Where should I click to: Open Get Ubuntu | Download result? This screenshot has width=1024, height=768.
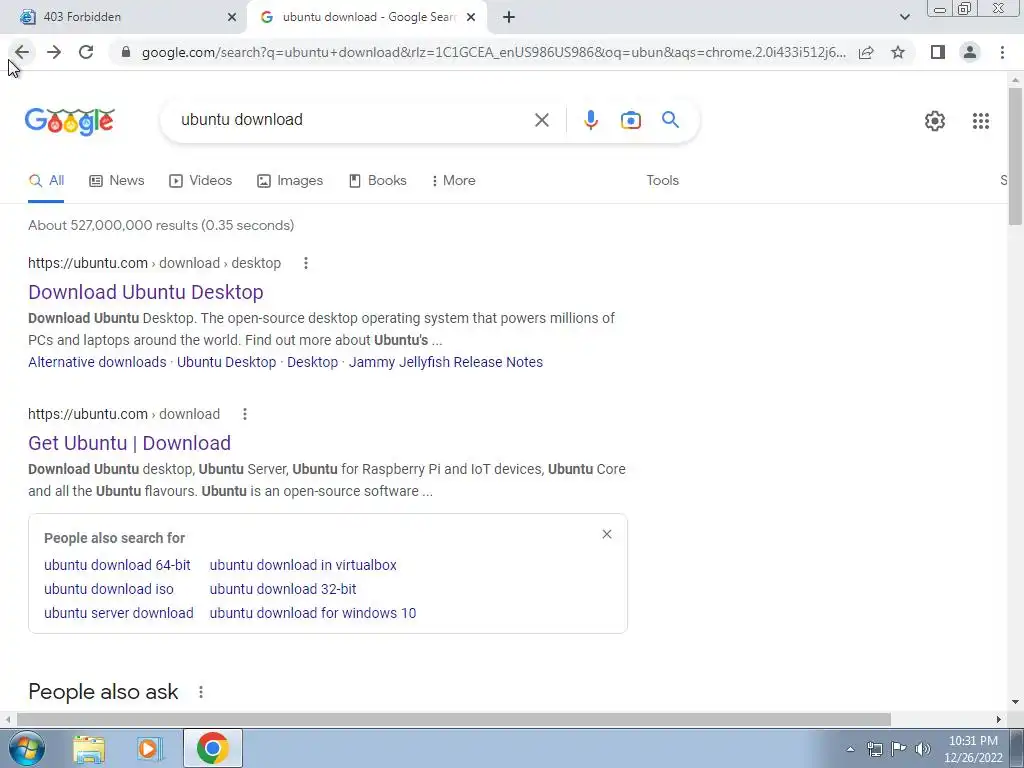click(129, 443)
